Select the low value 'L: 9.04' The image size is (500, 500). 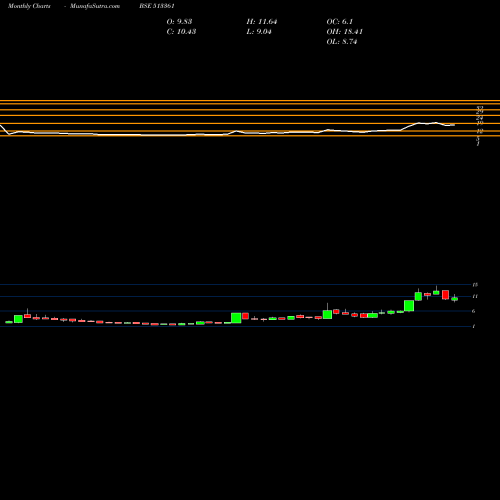coord(259,32)
